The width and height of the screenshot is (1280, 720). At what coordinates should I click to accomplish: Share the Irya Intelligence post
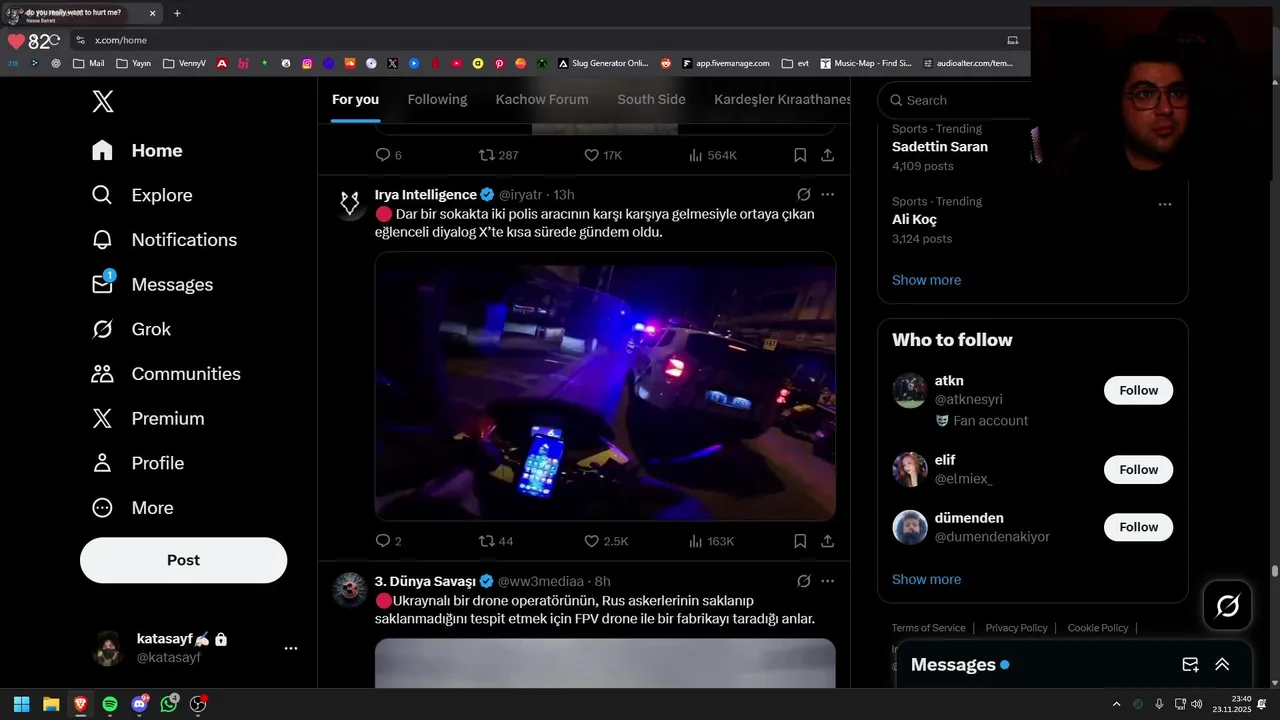click(828, 541)
